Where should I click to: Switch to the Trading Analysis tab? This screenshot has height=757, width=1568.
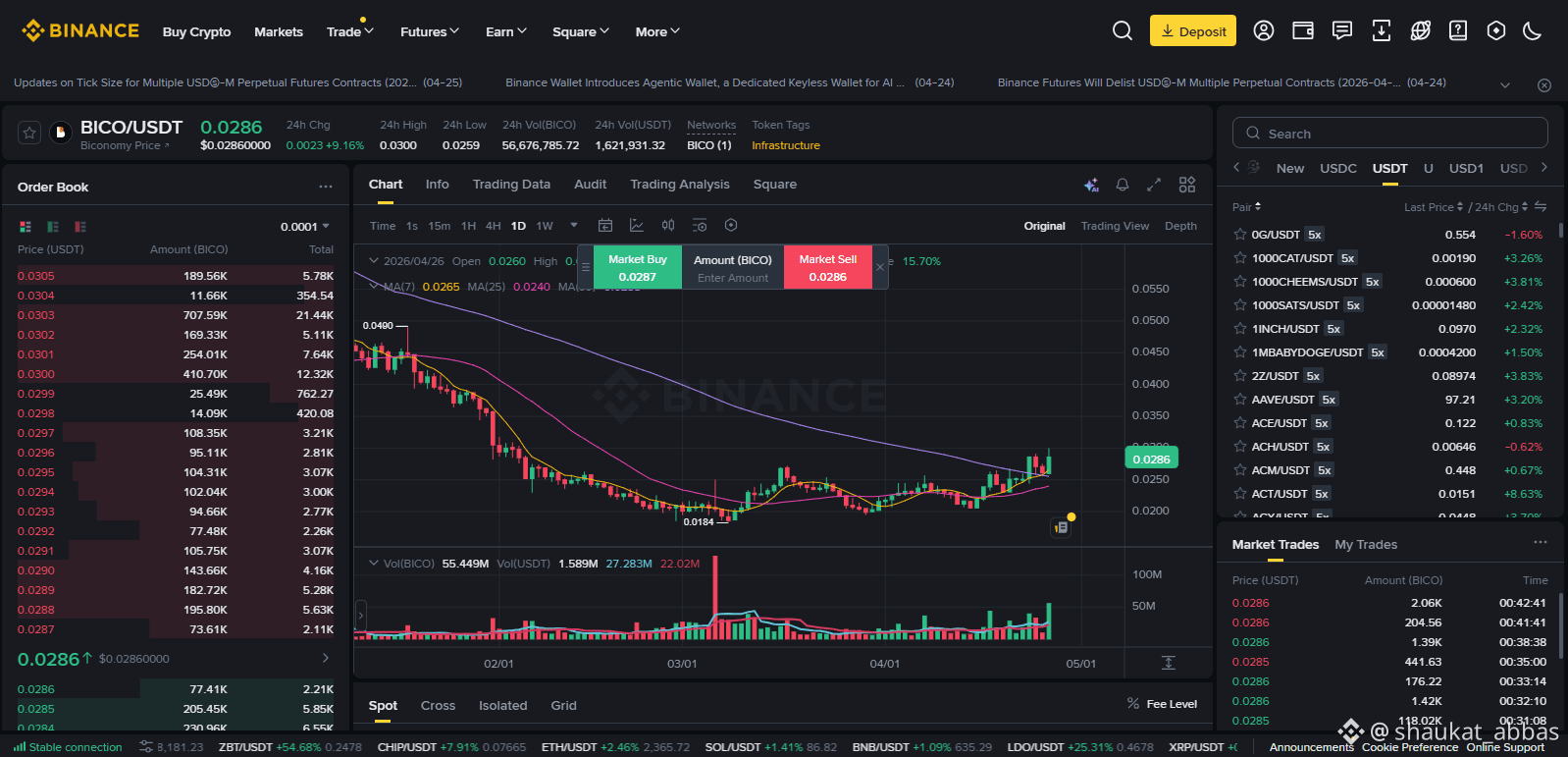pos(680,185)
